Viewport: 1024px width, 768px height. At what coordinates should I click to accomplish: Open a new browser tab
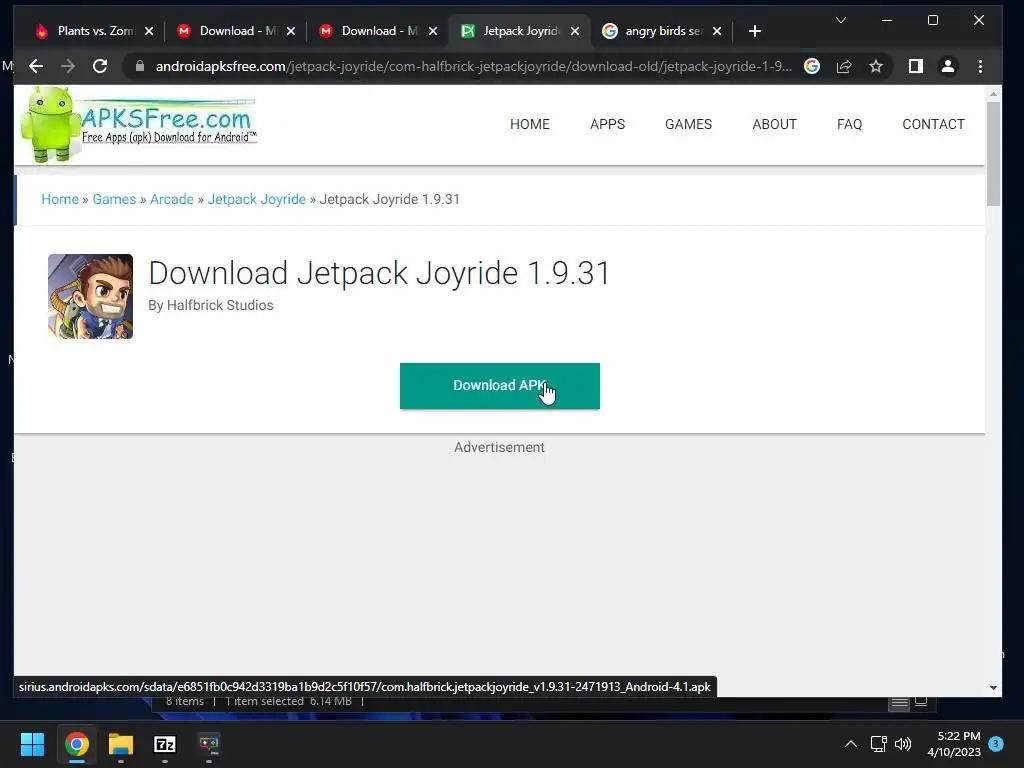(x=755, y=31)
